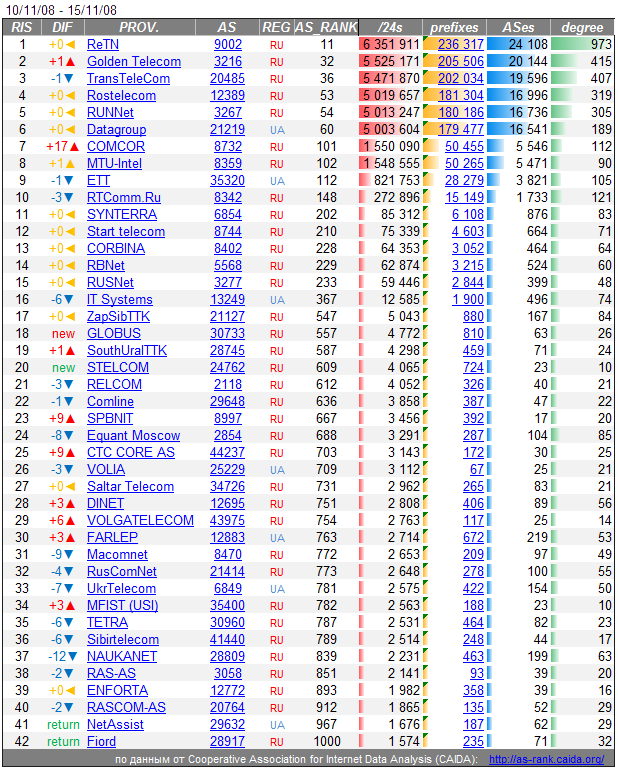
Task: Click the blue down arrow beside -12 NAUKANET
Action: click(x=73, y=657)
